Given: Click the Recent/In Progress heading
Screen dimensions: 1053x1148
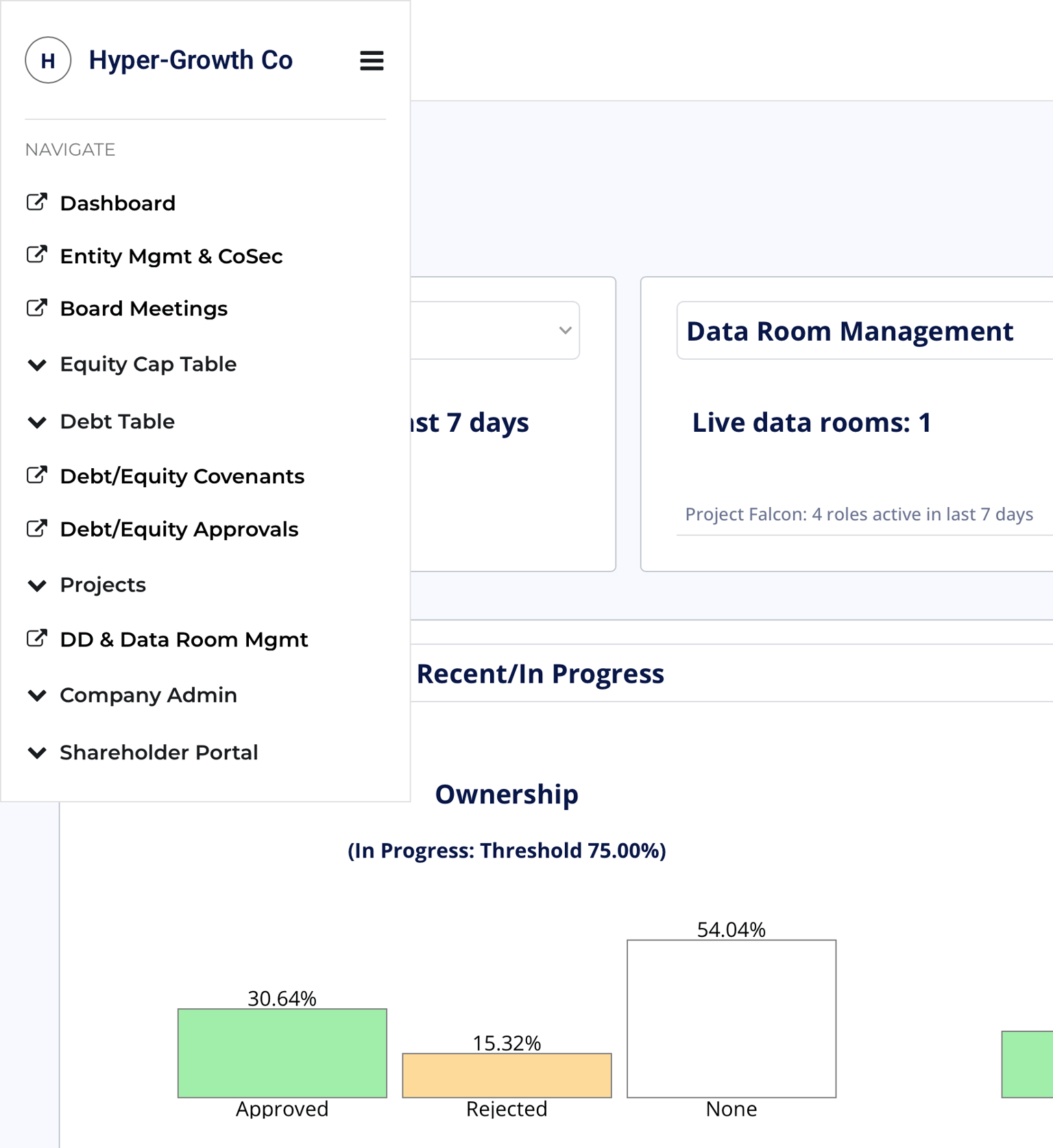Looking at the screenshot, I should pyautogui.click(x=540, y=674).
